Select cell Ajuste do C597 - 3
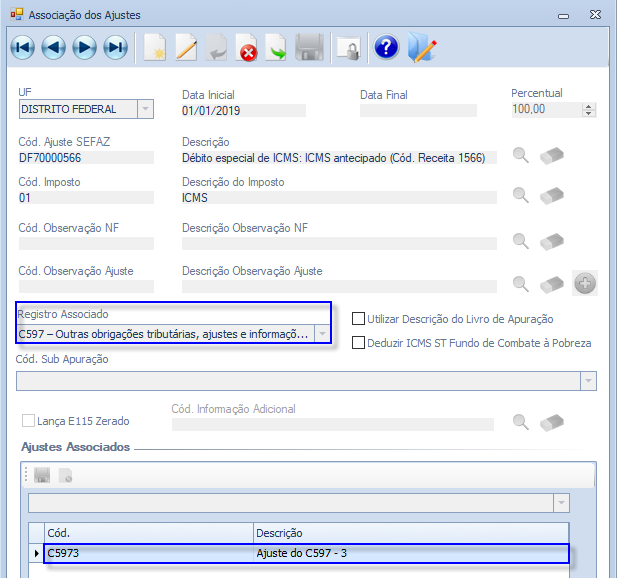This screenshot has width=617, height=578. [411, 553]
